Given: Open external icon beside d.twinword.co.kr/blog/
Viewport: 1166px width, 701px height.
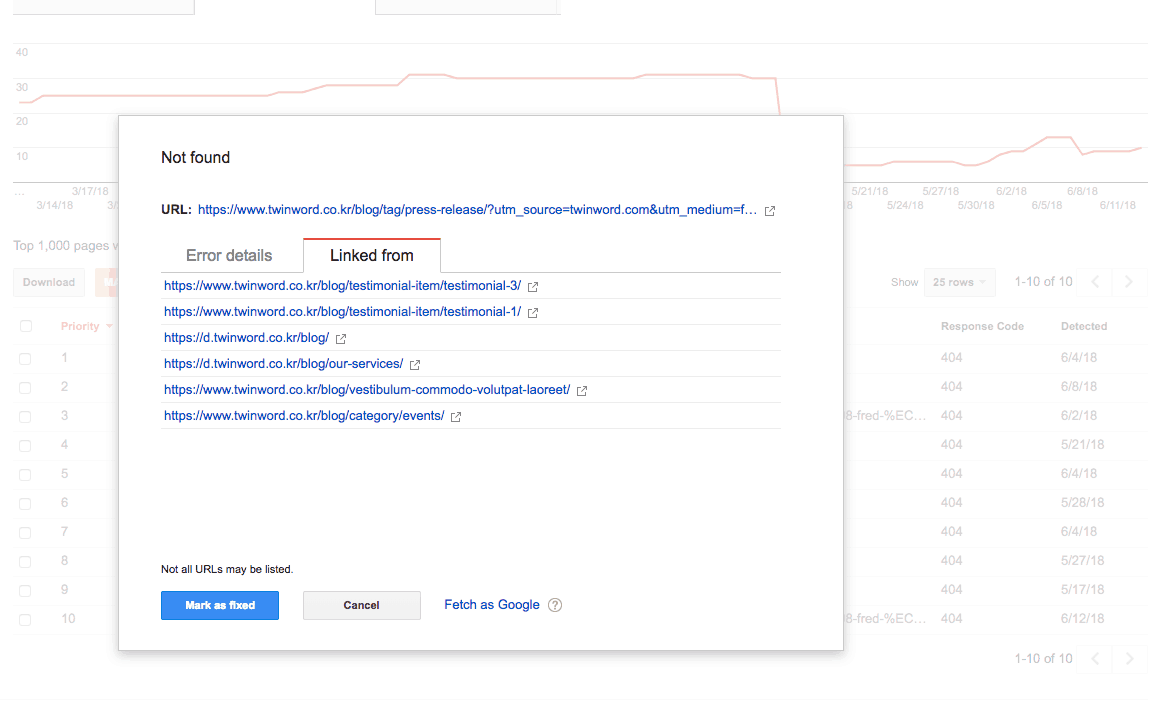Looking at the screenshot, I should (x=341, y=339).
